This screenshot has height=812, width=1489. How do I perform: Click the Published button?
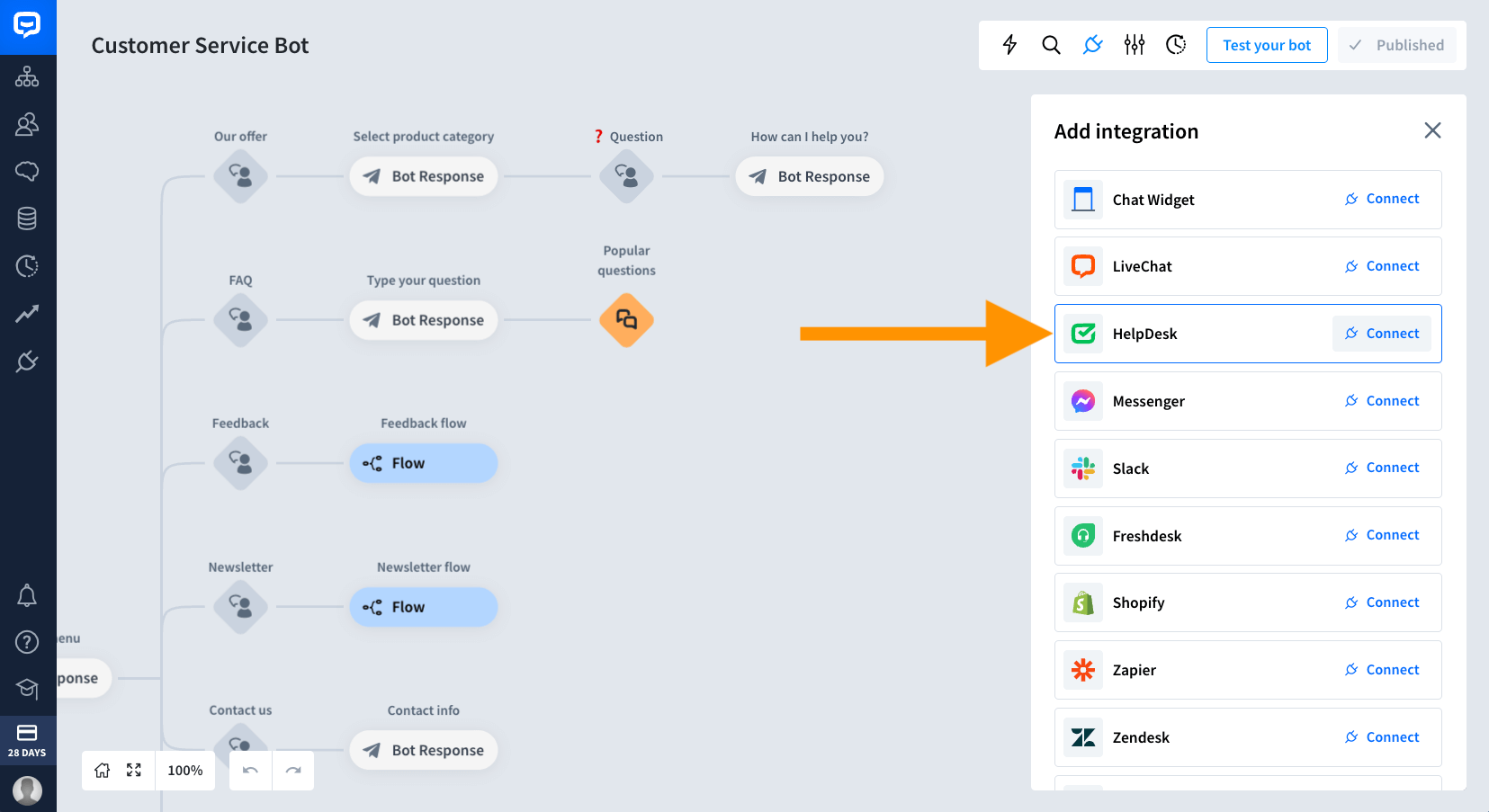point(1396,45)
